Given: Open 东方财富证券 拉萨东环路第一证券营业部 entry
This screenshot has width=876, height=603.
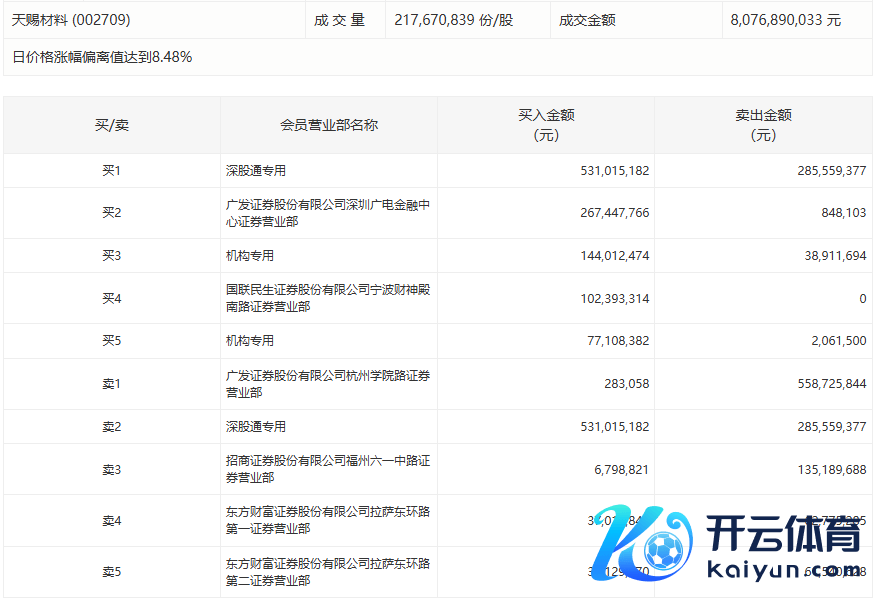Looking at the screenshot, I should [327, 520].
